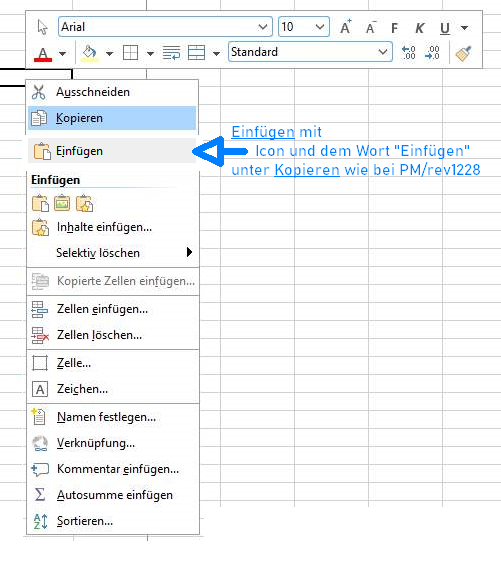Toggle bold formatting (F)
The image size is (501, 576).
pyautogui.click(x=394, y=28)
